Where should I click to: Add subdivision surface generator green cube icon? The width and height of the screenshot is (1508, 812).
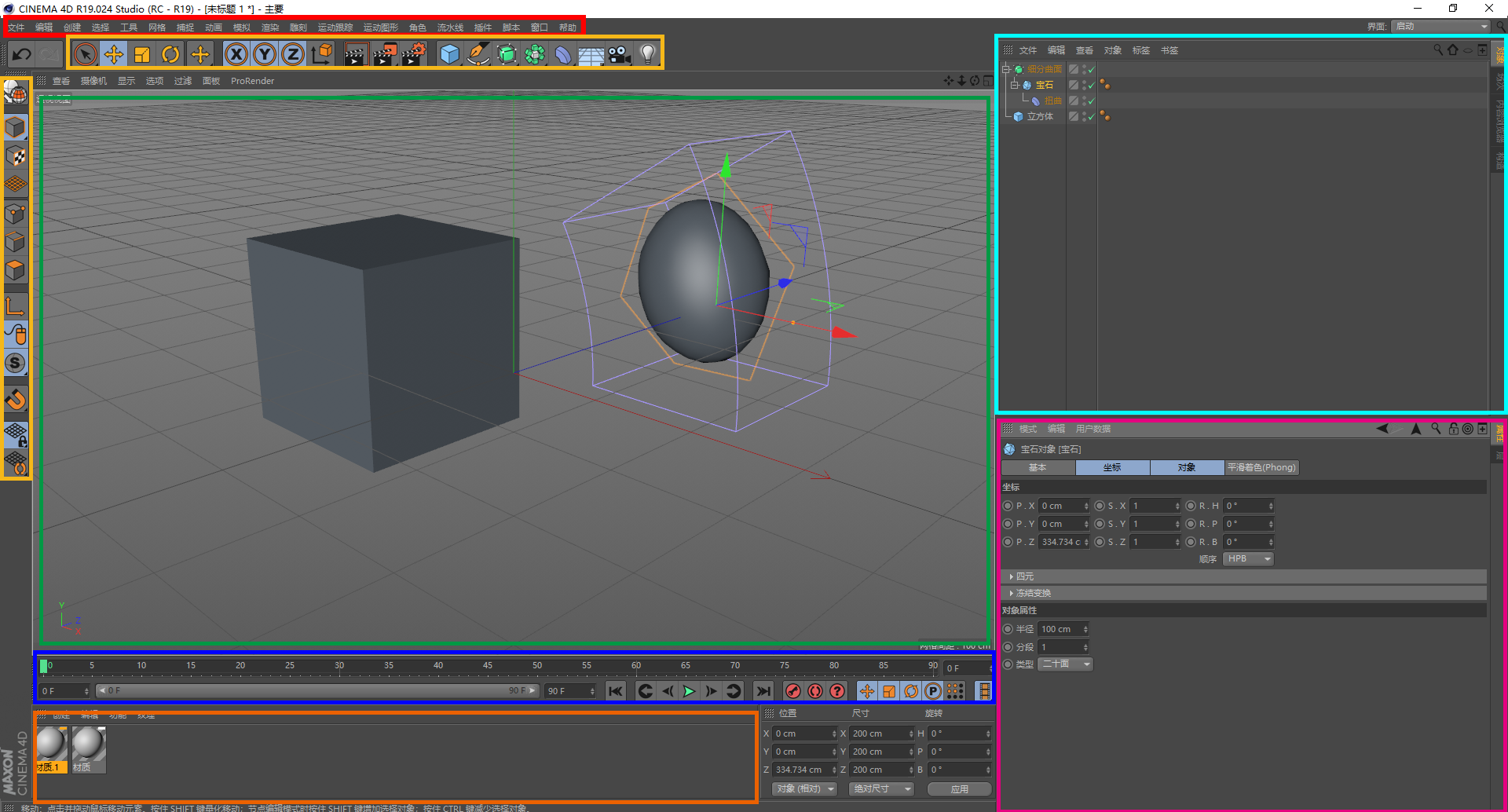click(507, 54)
